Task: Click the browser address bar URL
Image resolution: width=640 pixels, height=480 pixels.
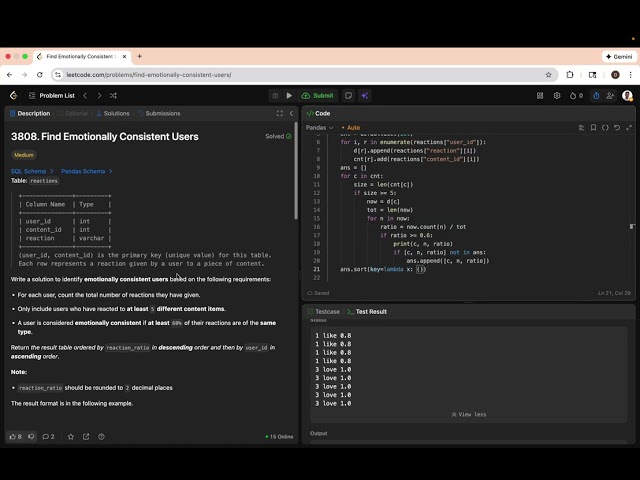Action: click(x=150, y=74)
